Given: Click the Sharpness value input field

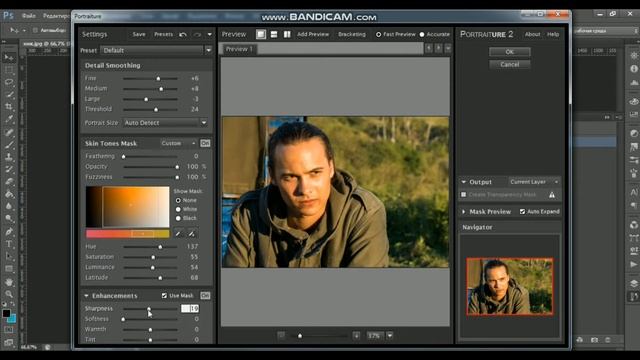Looking at the screenshot, I should pyautogui.click(x=190, y=309).
